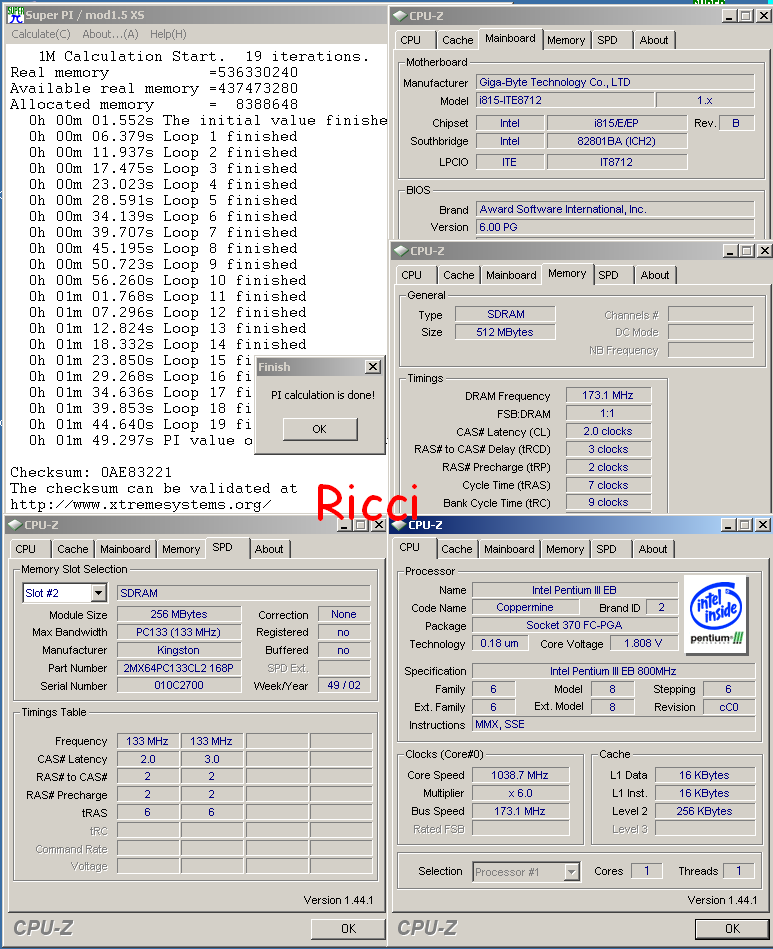Click OK button in CPU tab CPU-Z window
This screenshot has width=773, height=949.
tap(732, 928)
